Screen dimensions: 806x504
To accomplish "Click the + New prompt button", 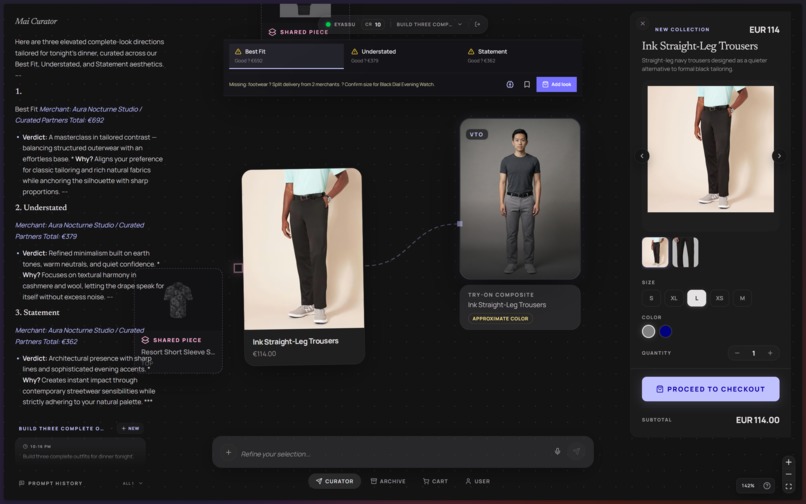I will (130, 428).
